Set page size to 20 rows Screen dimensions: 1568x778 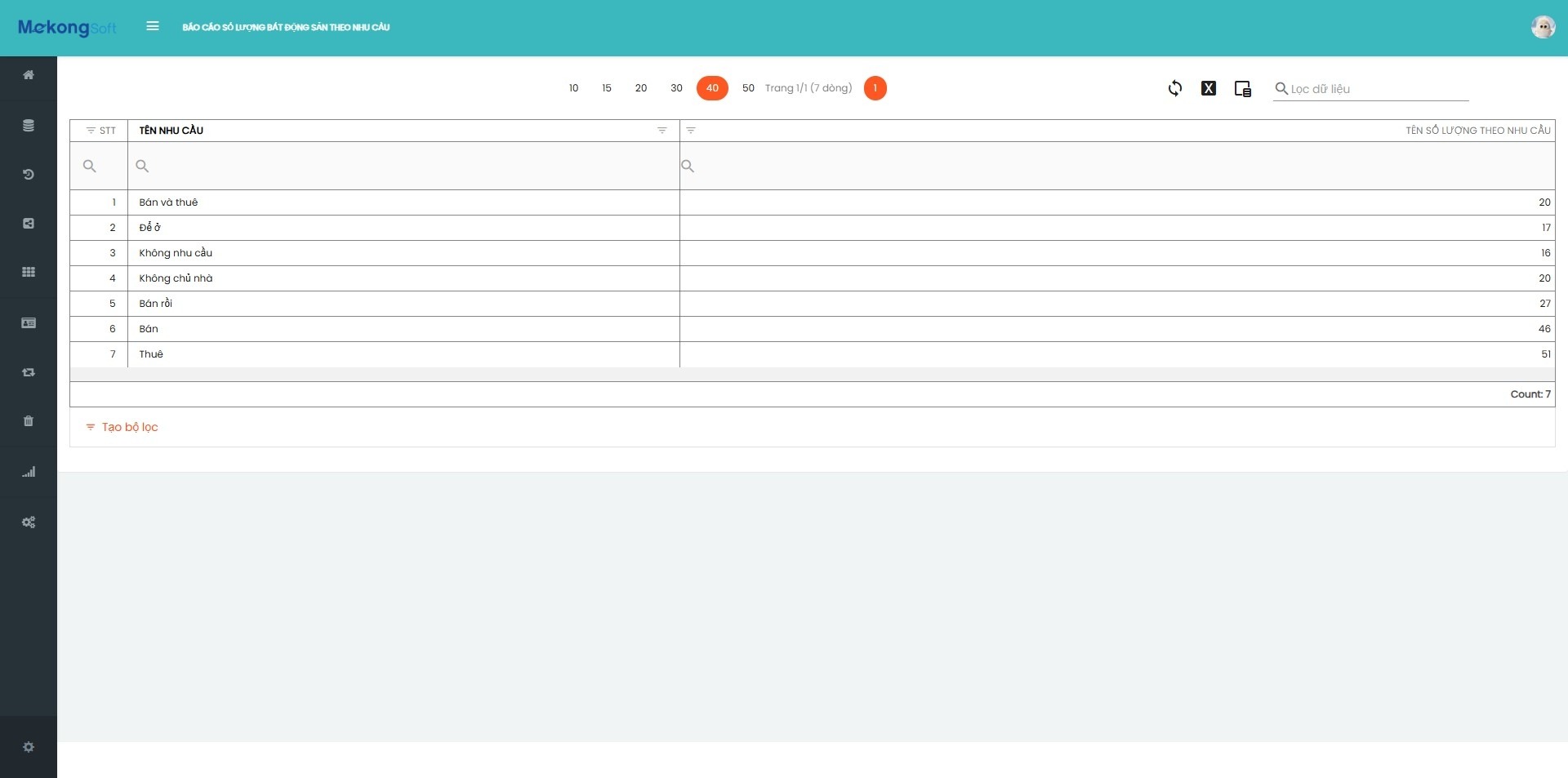(641, 88)
